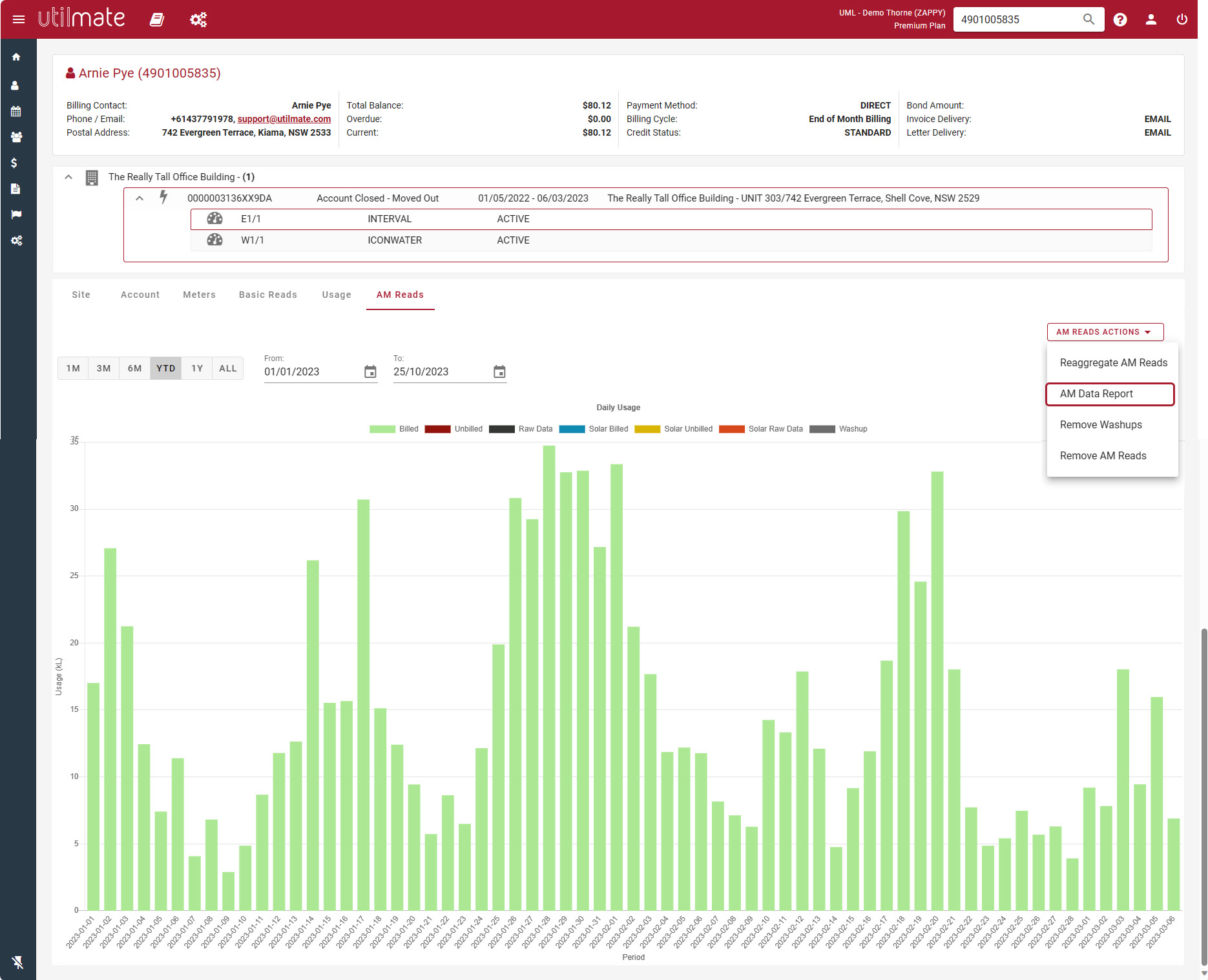This screenshot has width=1208, height=980.
Task: Open the gears sidebar icon
Action: pos(17,240)
